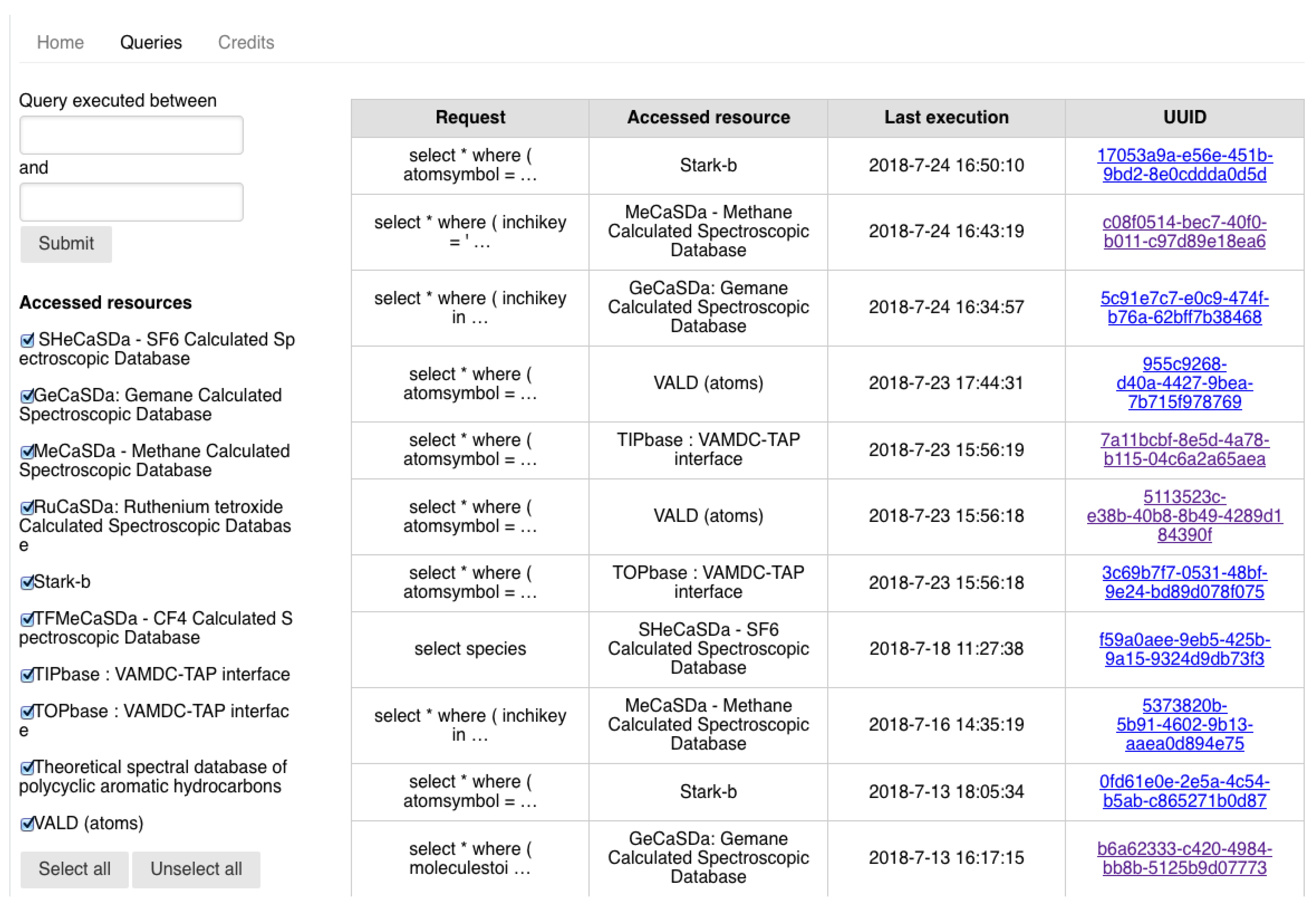The height and width of the screenshot is (907, 1316).
Task: Switch to the Credits tab
Action: pyautogui.click(x=246, y=43)
